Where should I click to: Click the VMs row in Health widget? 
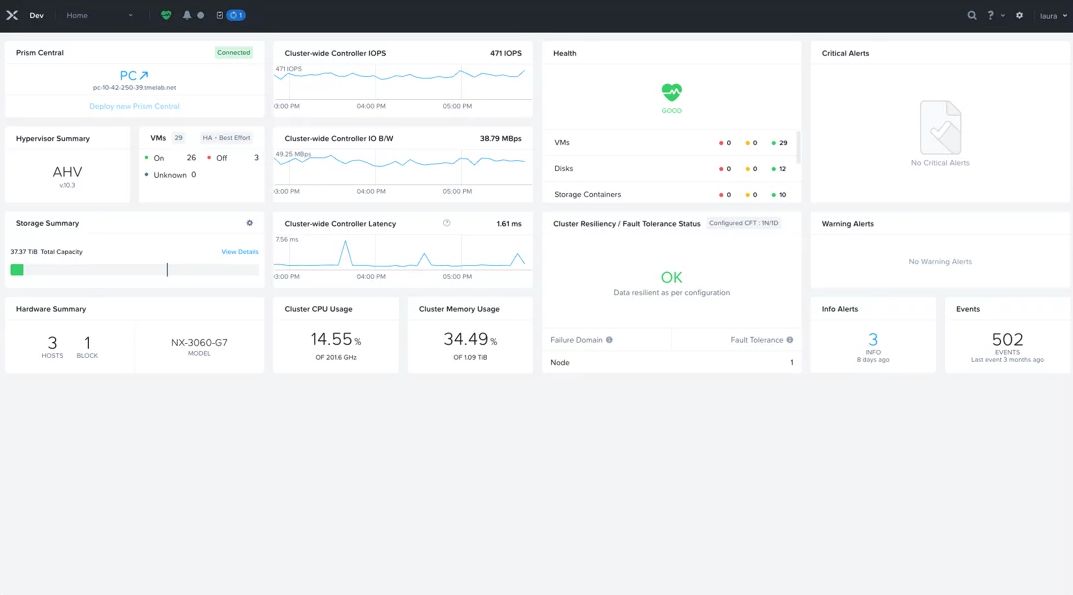pos(671,143)
